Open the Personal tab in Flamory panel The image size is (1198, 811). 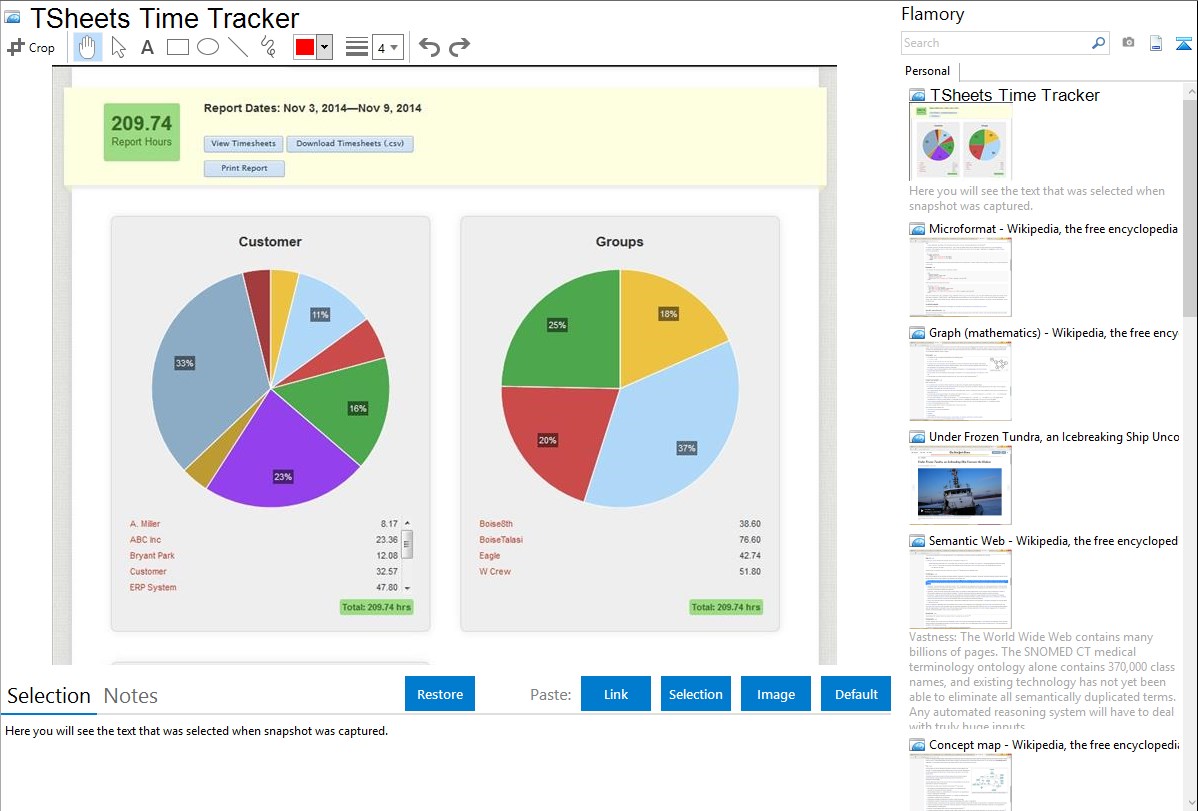tap(928, 71)
